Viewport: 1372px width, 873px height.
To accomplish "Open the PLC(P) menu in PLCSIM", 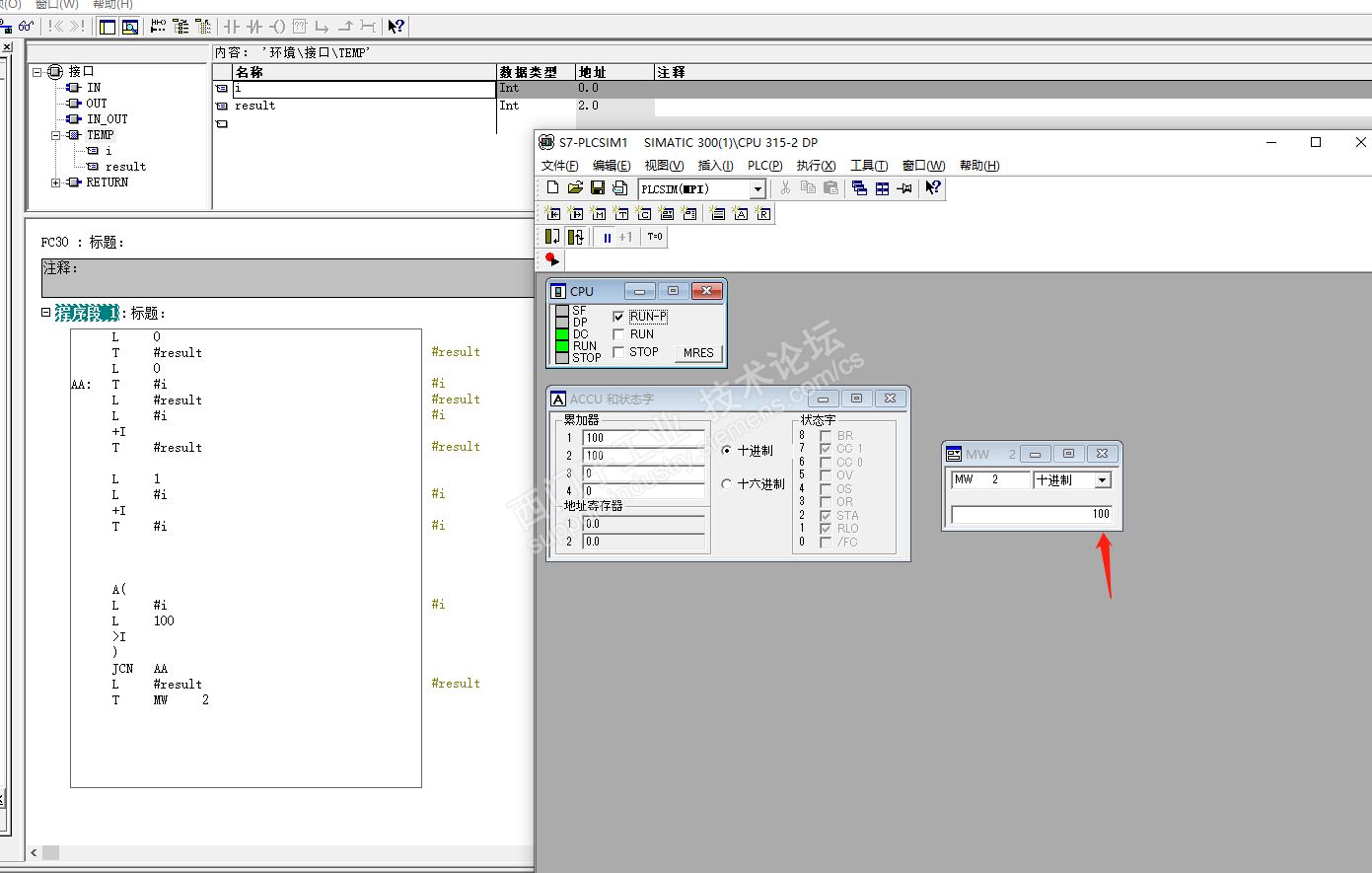I will [x=764, y=166].
